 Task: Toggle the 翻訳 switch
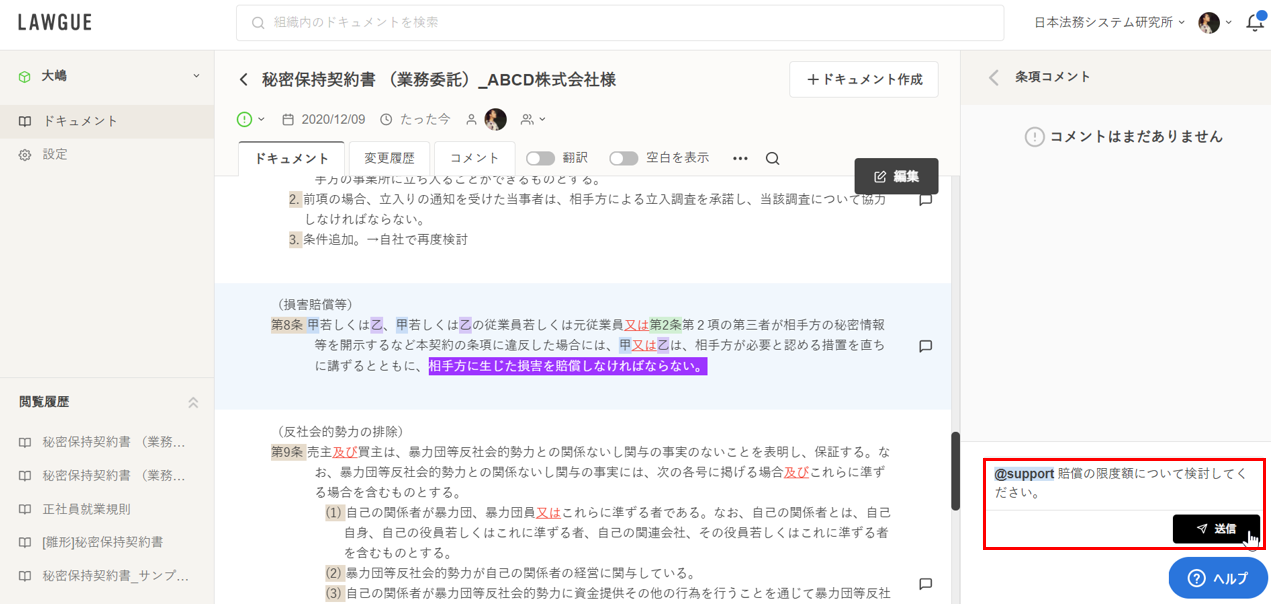540,158
